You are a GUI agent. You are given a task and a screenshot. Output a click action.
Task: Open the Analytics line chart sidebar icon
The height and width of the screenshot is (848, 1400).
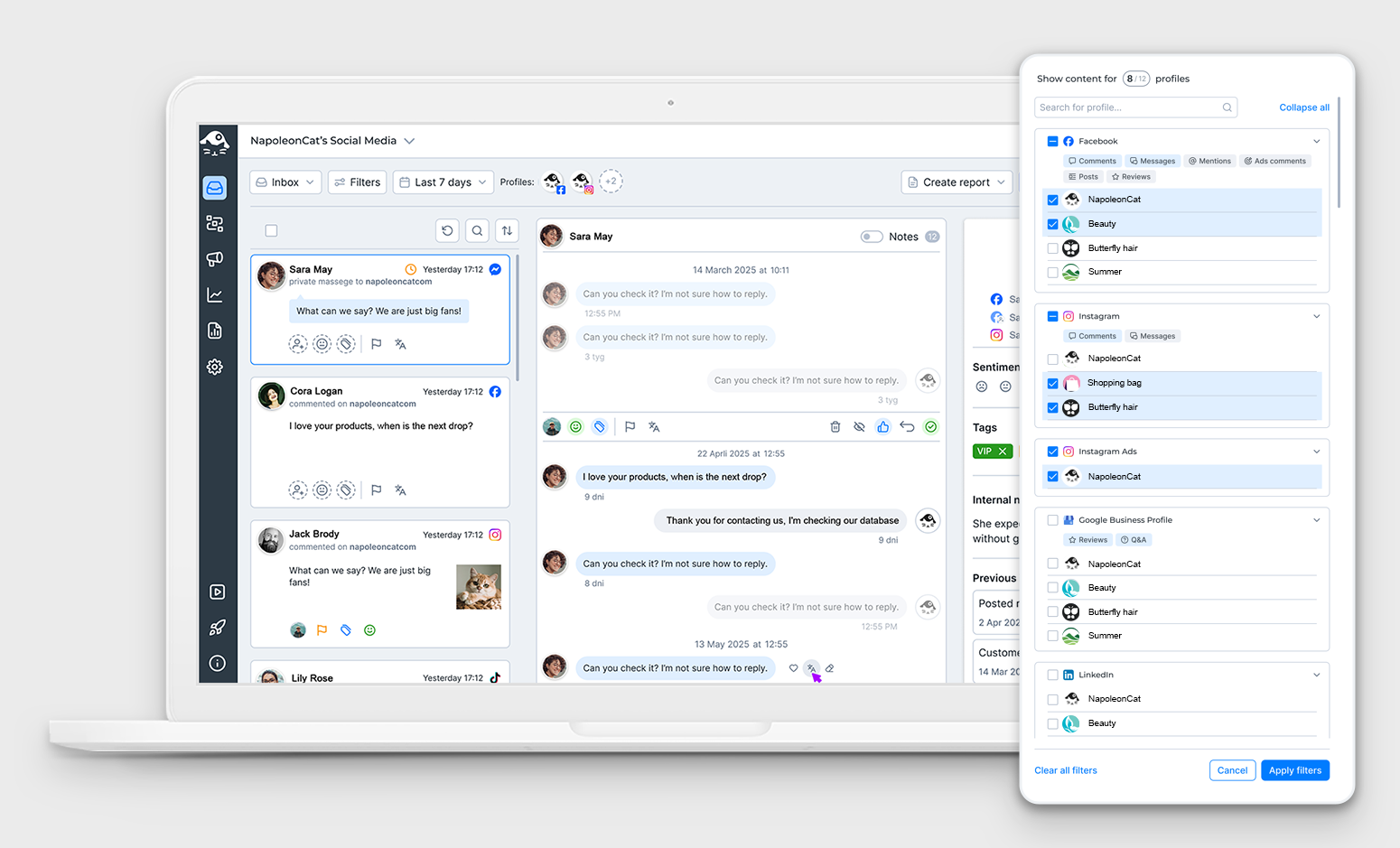215,295
